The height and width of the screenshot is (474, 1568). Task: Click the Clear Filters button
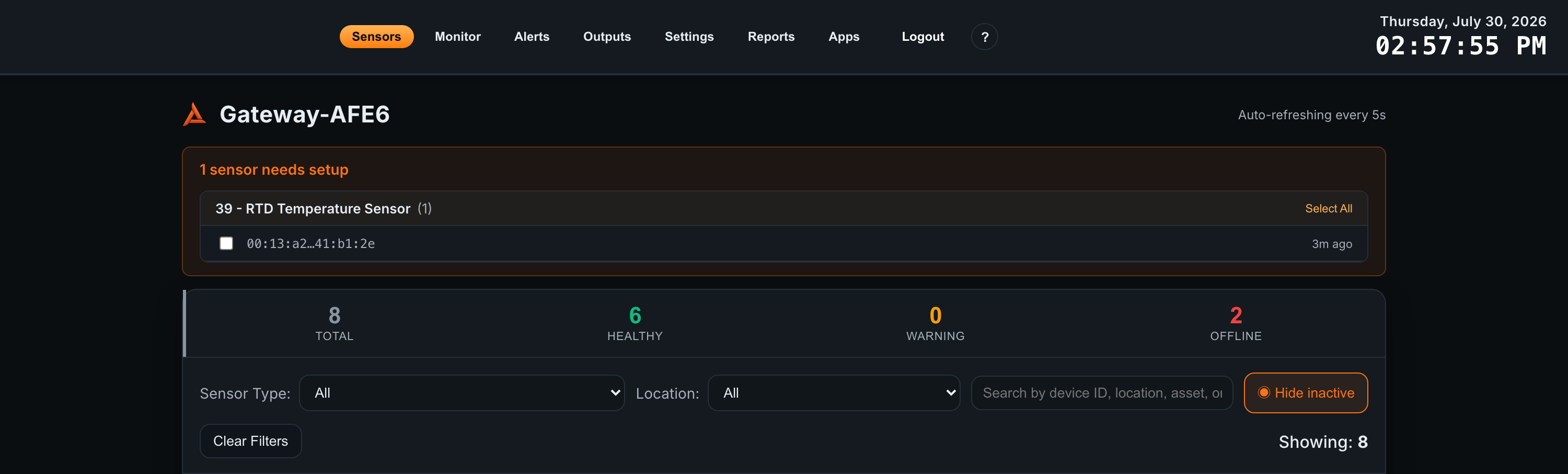point(250,441)
